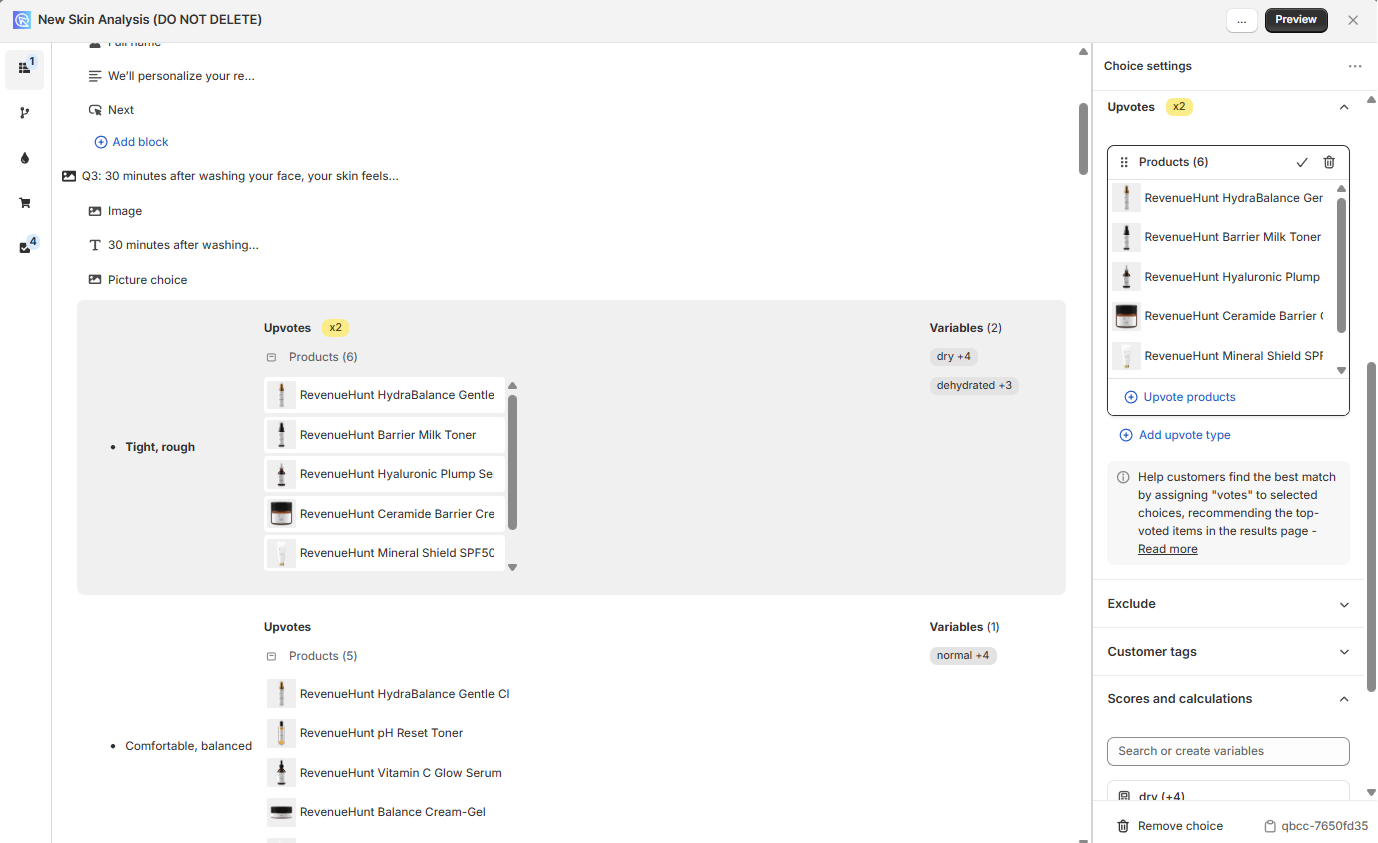Open the branching logic flow sidebar icon
Screen dimensions: 1378x843
pyautogui.click(x=25, y=113)
